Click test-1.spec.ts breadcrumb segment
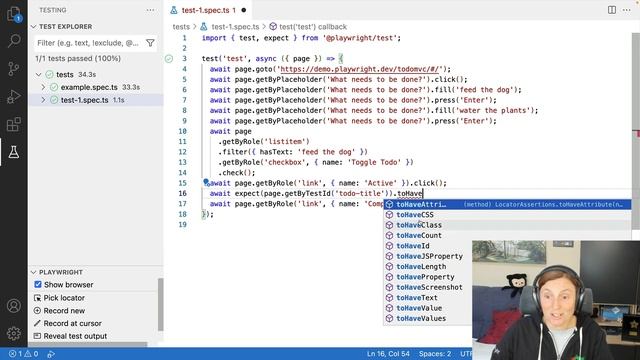Screen dimensions: 640x360 (x=235, y=27)
